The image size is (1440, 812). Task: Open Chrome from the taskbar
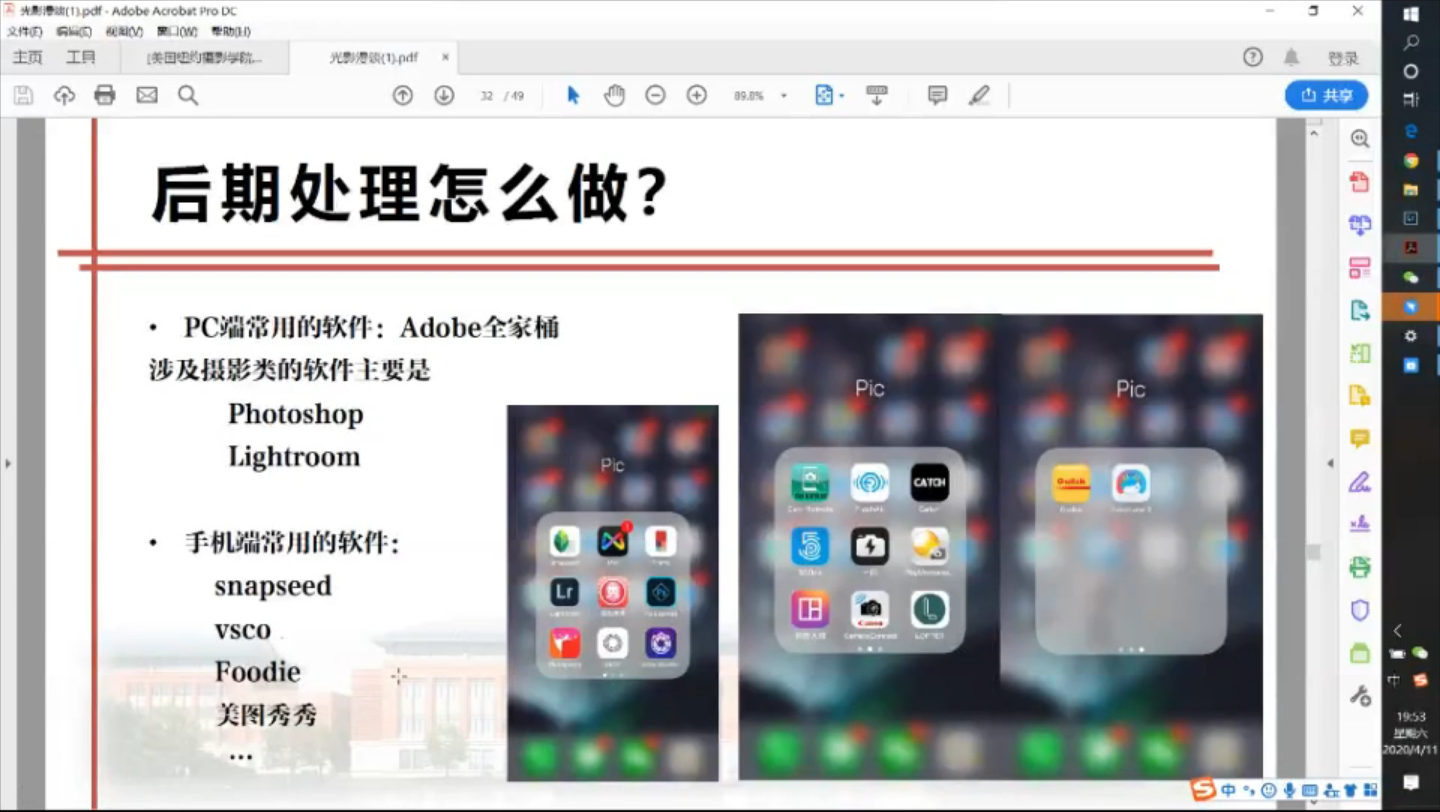pyautogui.click(x=1411, y=160)
